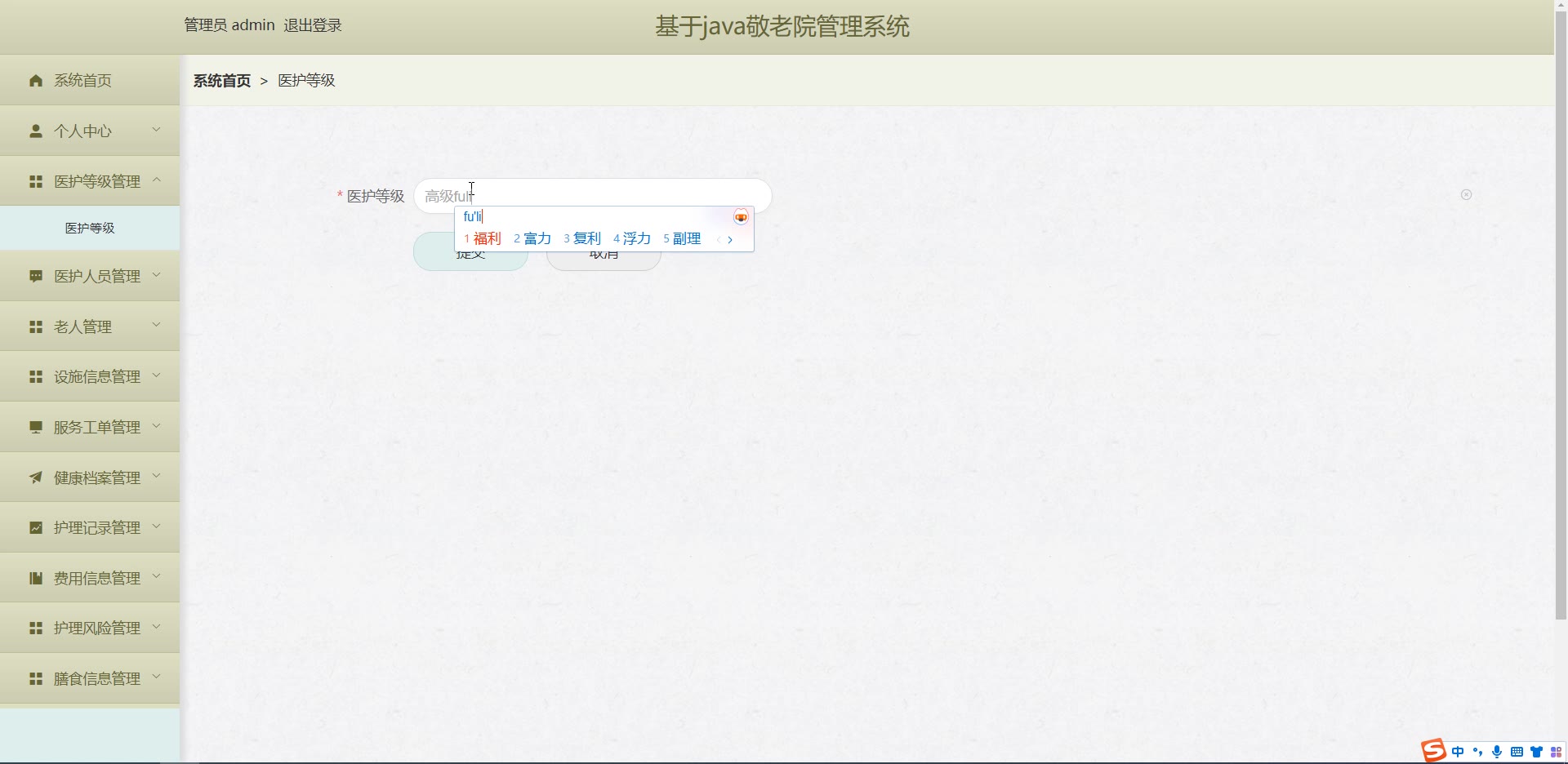Click the emoji icon in the IME candidate box

[x=741, y=217]
